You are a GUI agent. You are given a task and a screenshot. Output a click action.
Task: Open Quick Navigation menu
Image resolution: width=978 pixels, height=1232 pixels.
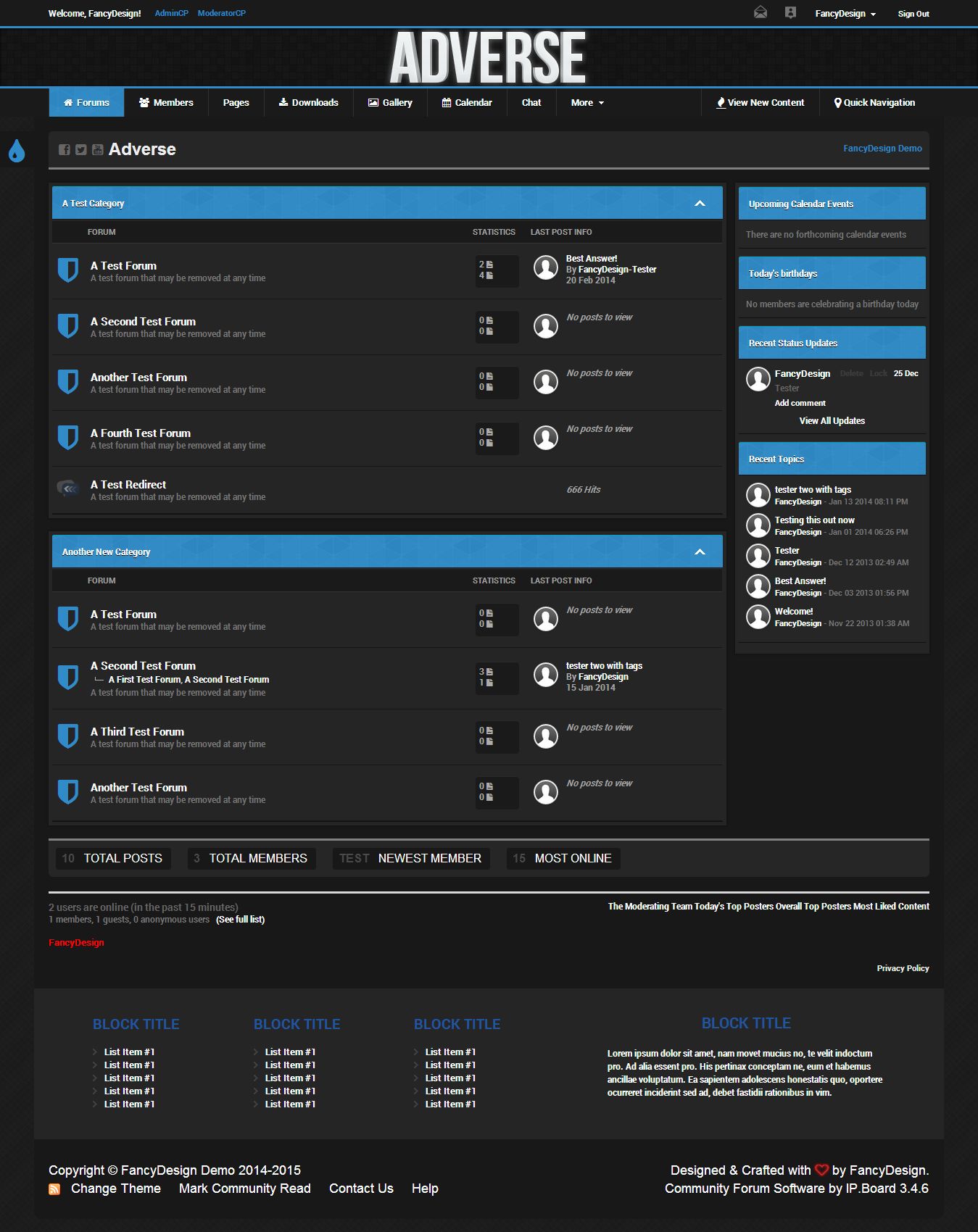874,103
